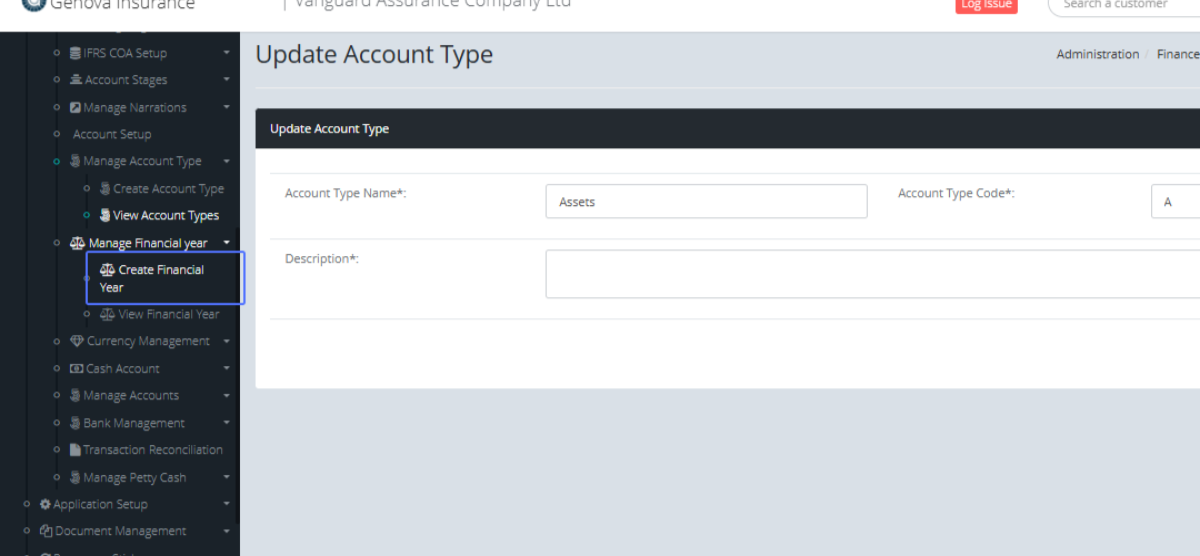The height and width of the screenshot is (556, 1200).
Task: Open View Financial Year menu item
Action: 168,314
